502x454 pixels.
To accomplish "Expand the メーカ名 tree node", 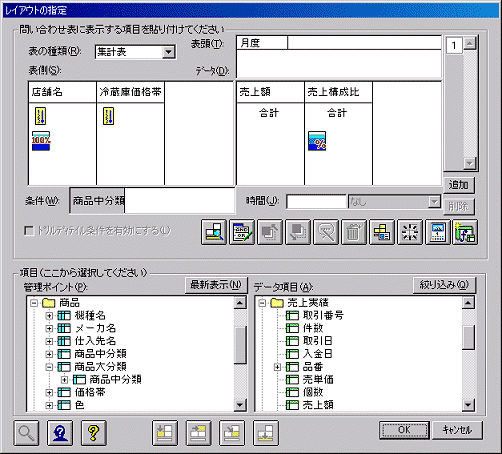I will click(x=49, y=328).
